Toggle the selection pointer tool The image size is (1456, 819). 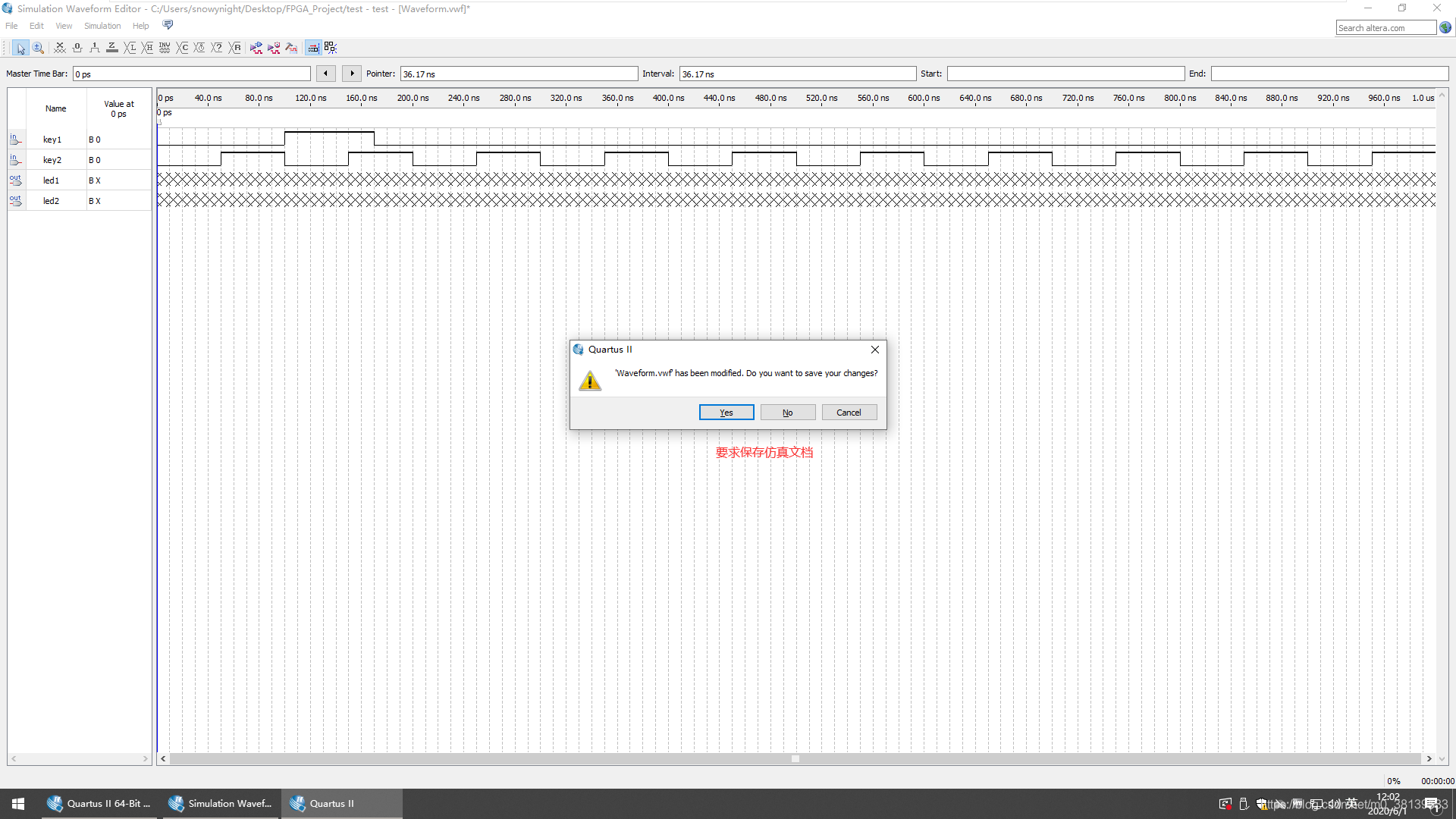pos(20,48)
